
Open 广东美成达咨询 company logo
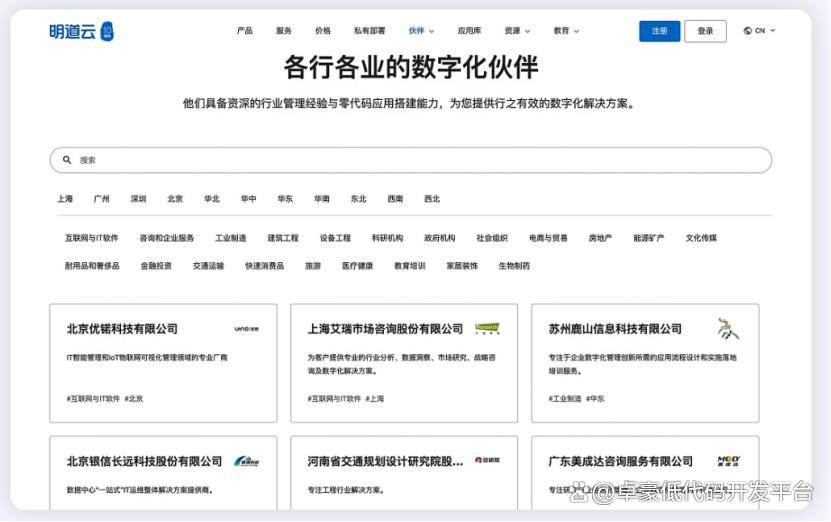(728, 461)
